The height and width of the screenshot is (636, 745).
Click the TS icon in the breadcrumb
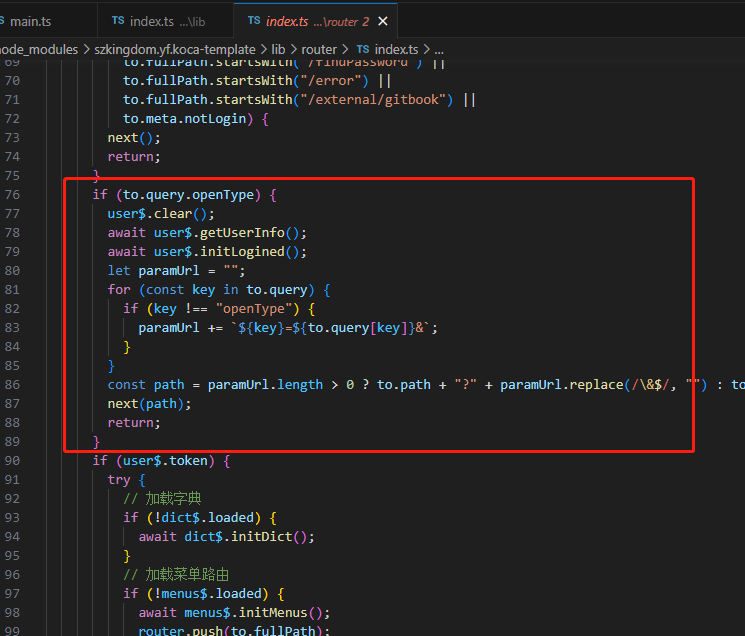362,49
